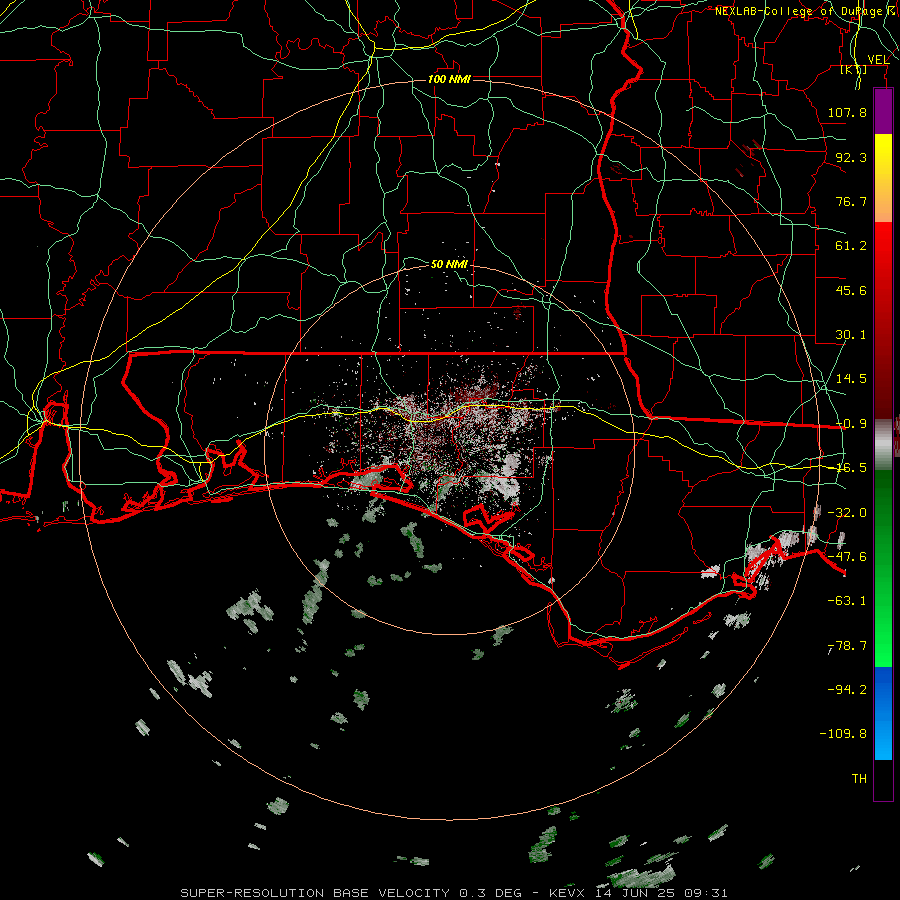This screenshot has width=900, height=900.
Task: Click the -47.6 velocity scale value
Action: pos(847,557)
